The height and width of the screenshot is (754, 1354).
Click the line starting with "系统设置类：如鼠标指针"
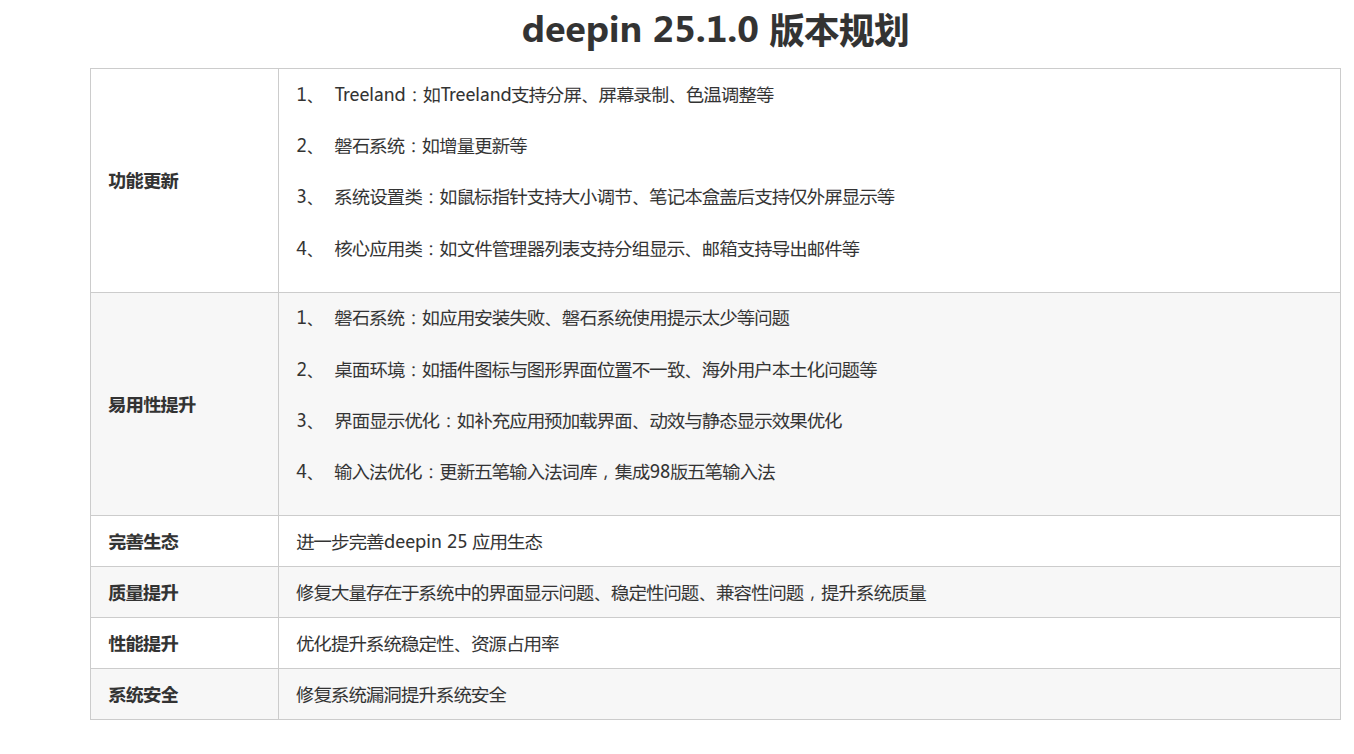[x=615, y=197]
